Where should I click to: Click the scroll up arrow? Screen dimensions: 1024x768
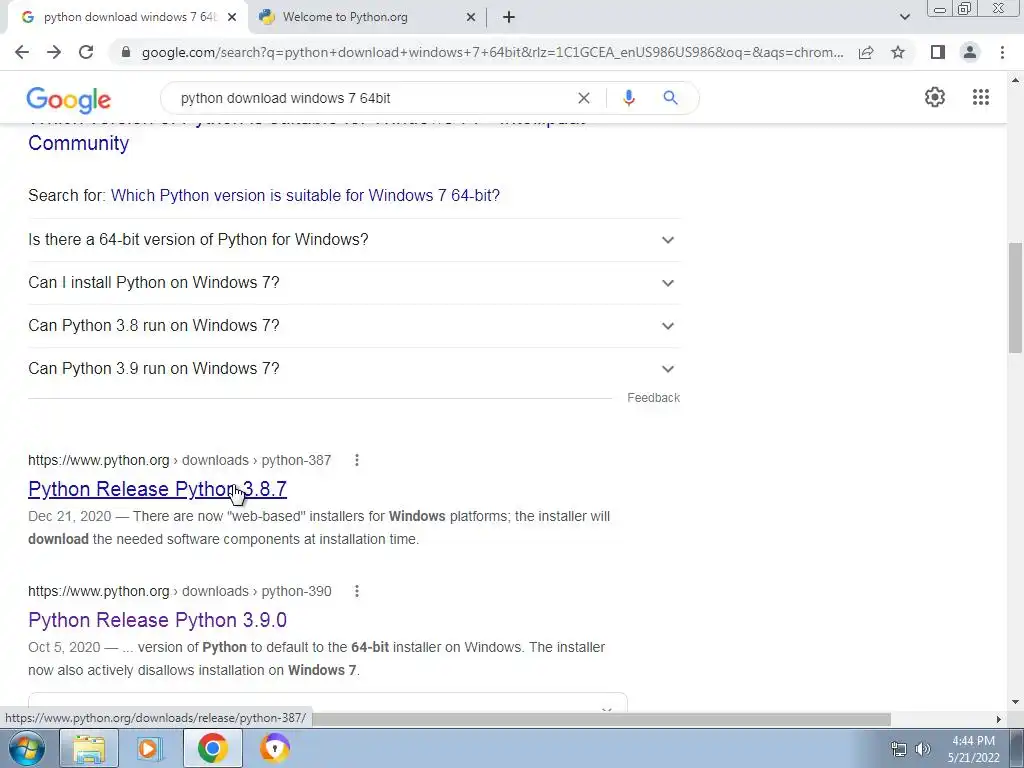1015,80
